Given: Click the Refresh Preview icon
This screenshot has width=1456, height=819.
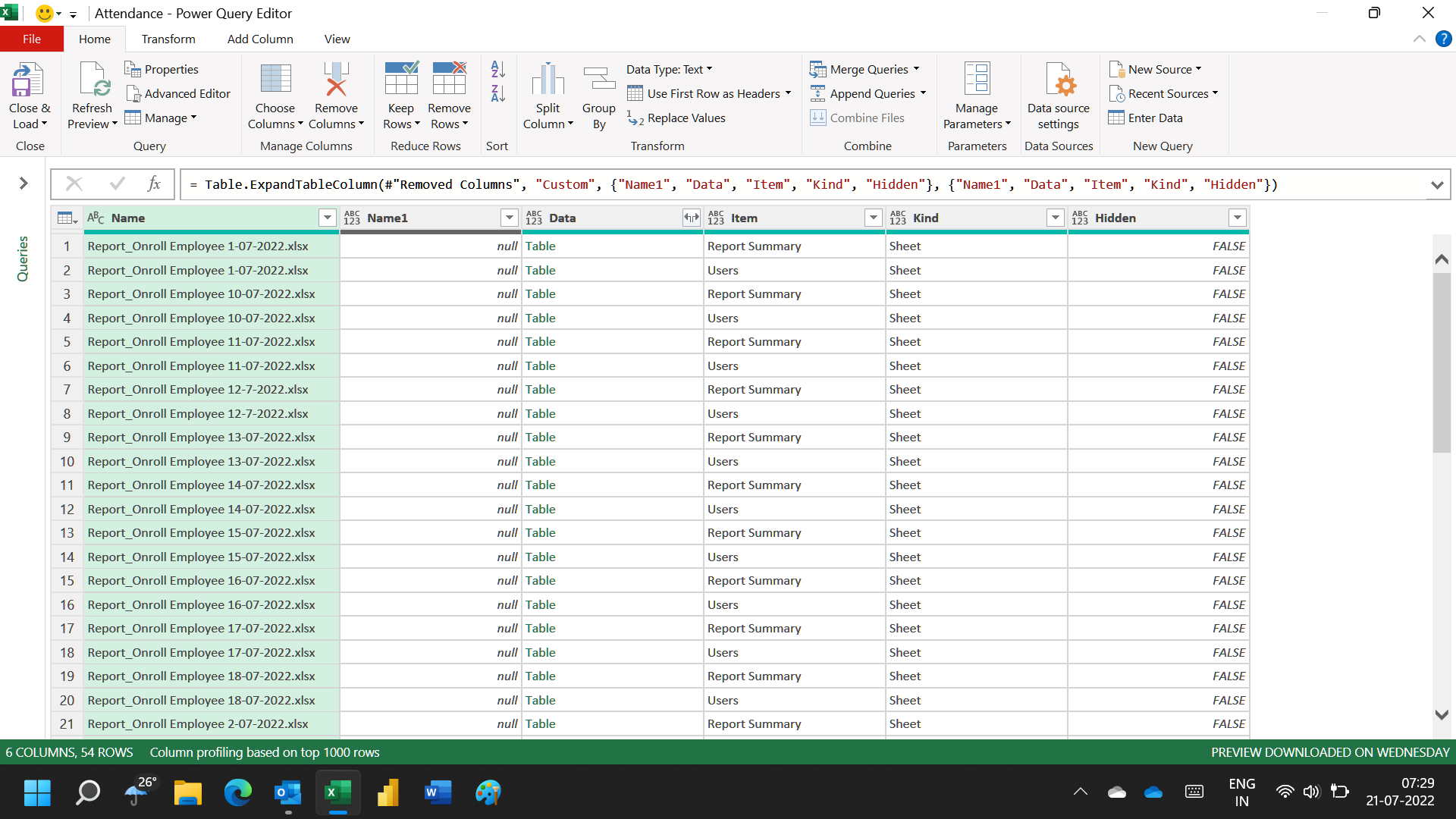Looking at the screenshot, I should pyautogui.click(x=94, y=80).
